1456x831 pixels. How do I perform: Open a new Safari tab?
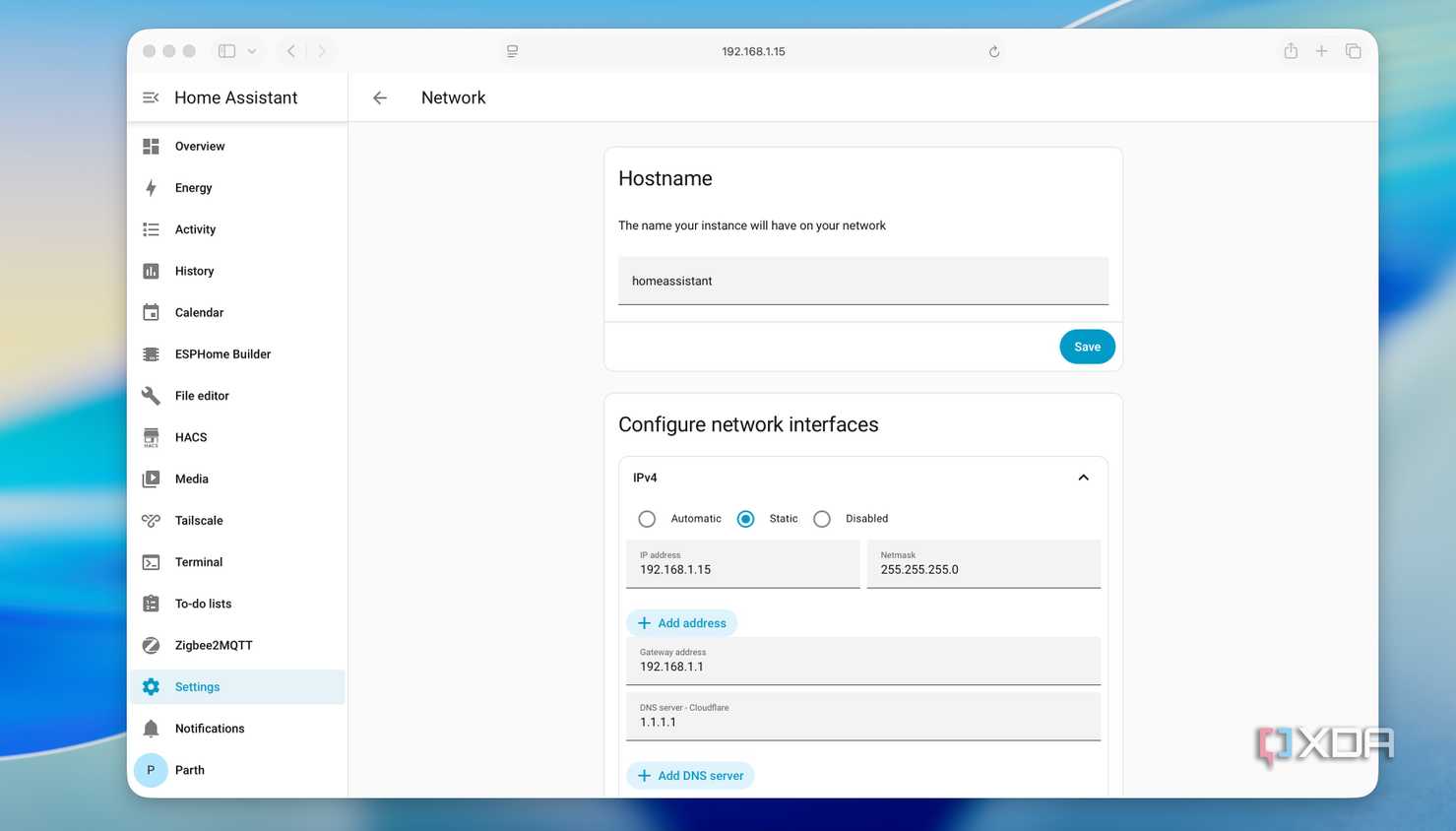click(x=1321, y=51)
